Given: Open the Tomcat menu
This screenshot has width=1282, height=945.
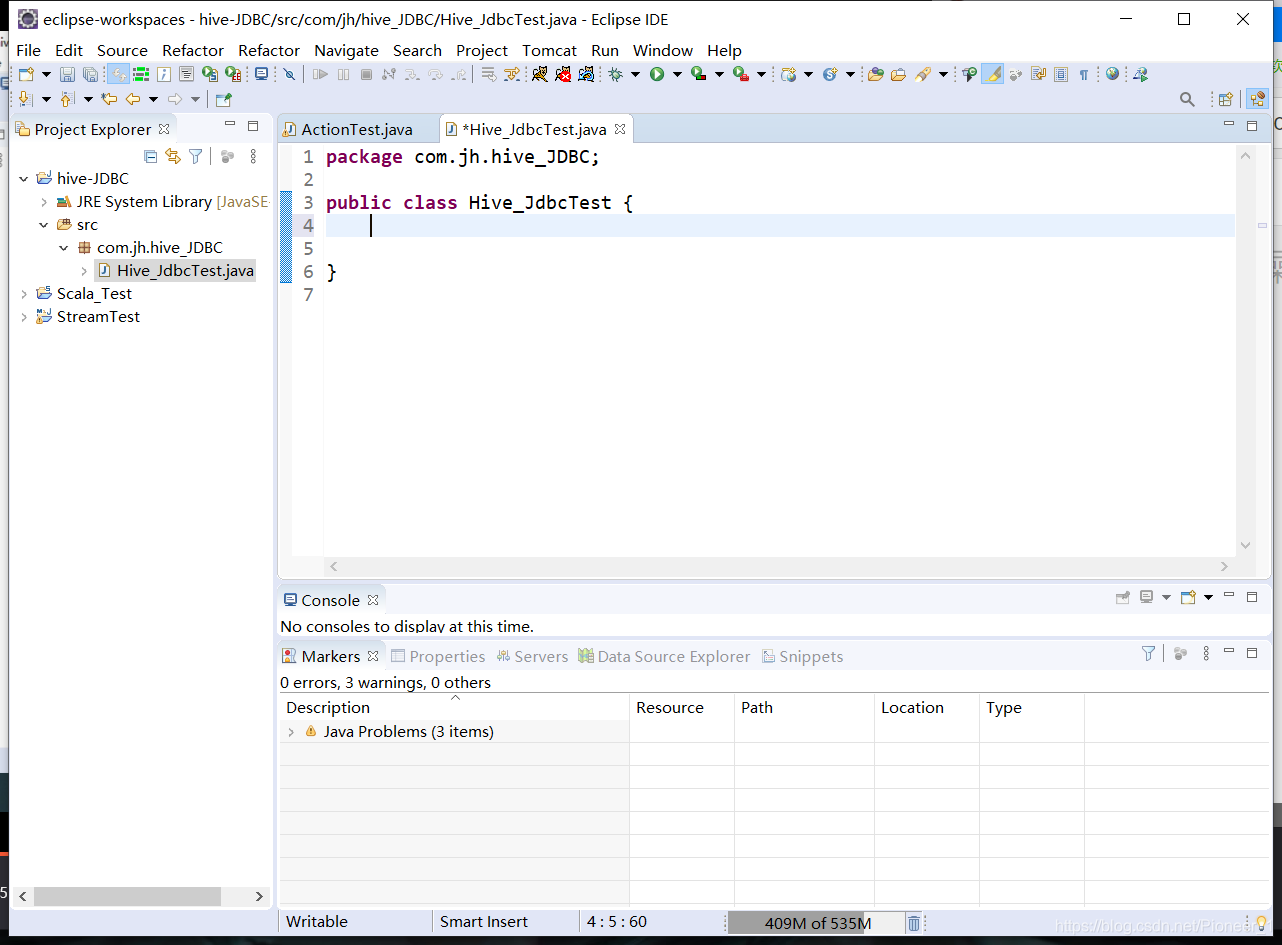Looking at the screenshot, I should 549,50.
